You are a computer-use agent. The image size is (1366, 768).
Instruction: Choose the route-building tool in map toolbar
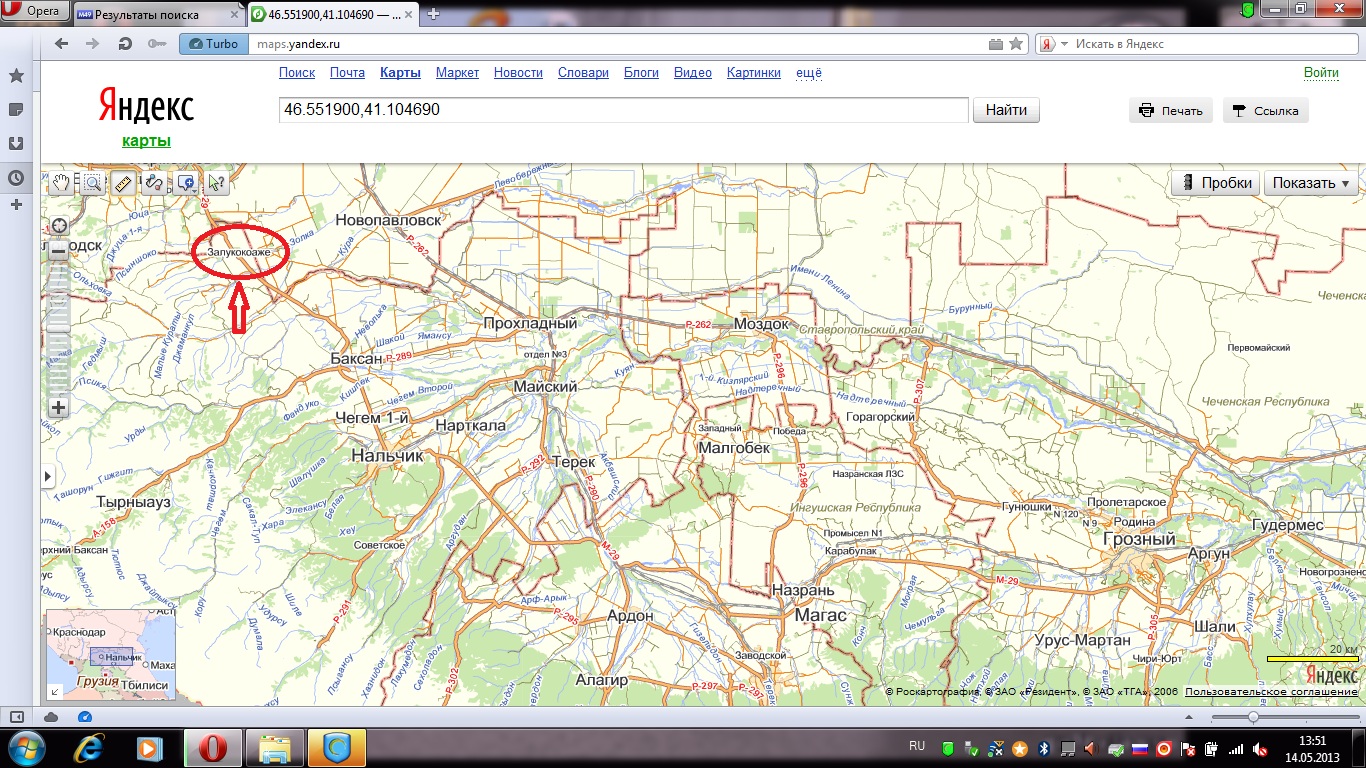pyautogui.click(x=154, y=182)
